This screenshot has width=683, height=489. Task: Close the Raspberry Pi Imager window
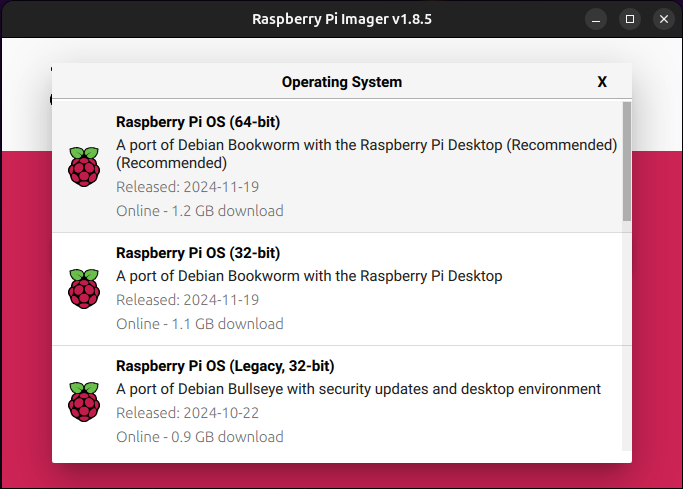coord(664,19)
